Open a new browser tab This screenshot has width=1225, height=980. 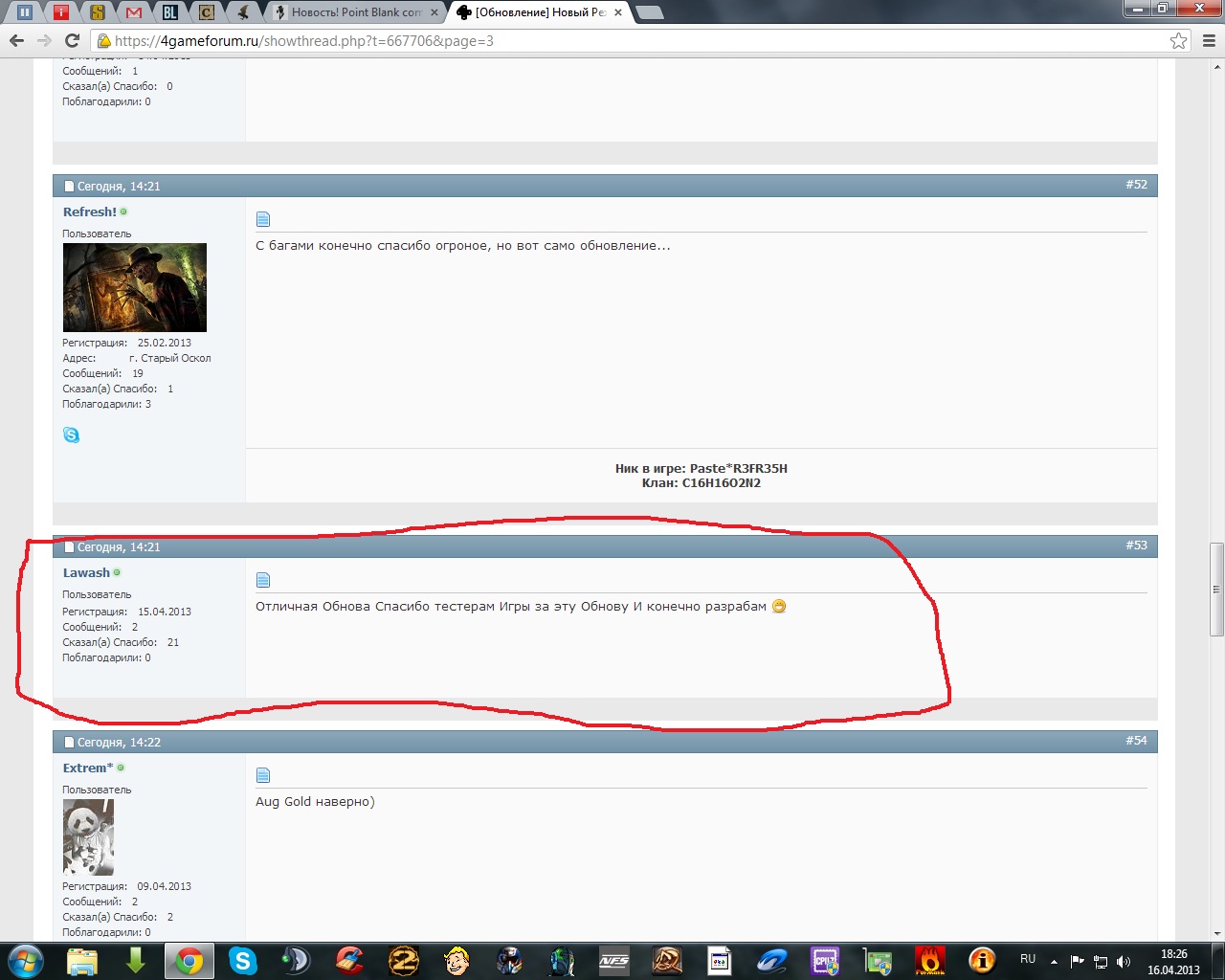click(649, 12)
